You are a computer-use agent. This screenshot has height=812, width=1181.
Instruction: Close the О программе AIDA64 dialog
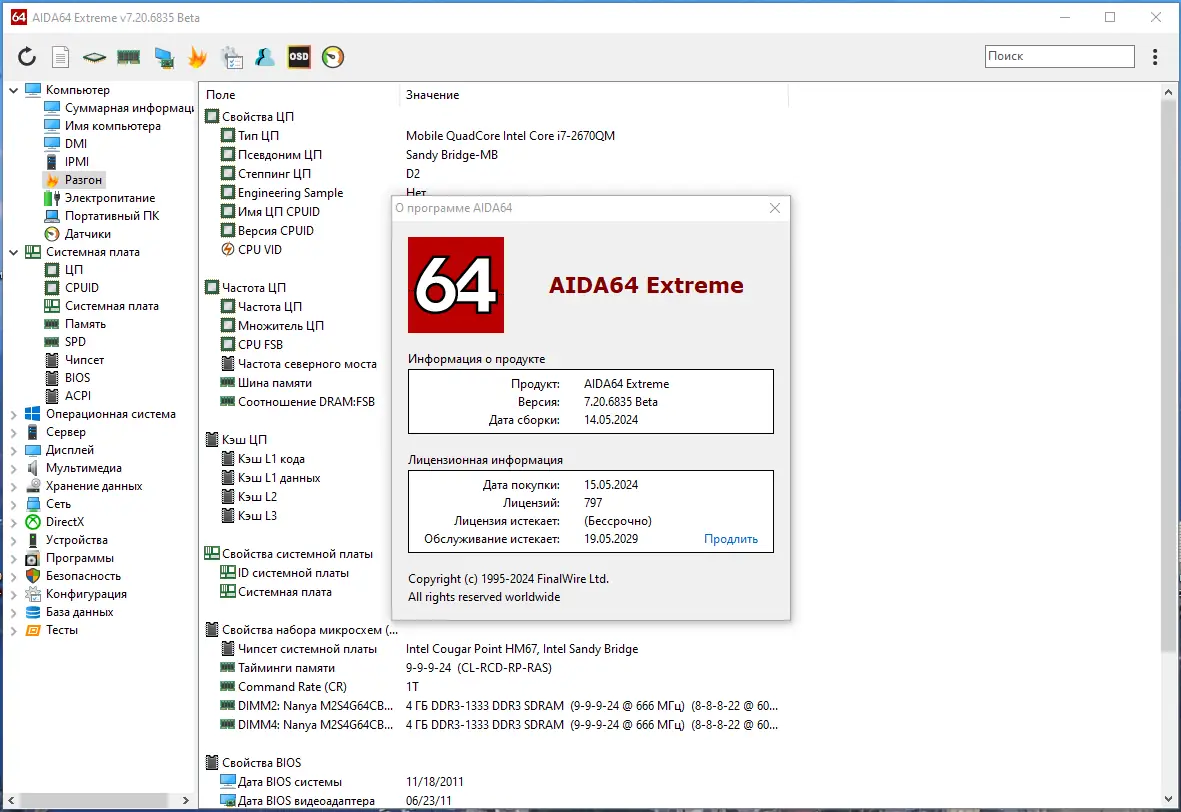tap(774, 208)
